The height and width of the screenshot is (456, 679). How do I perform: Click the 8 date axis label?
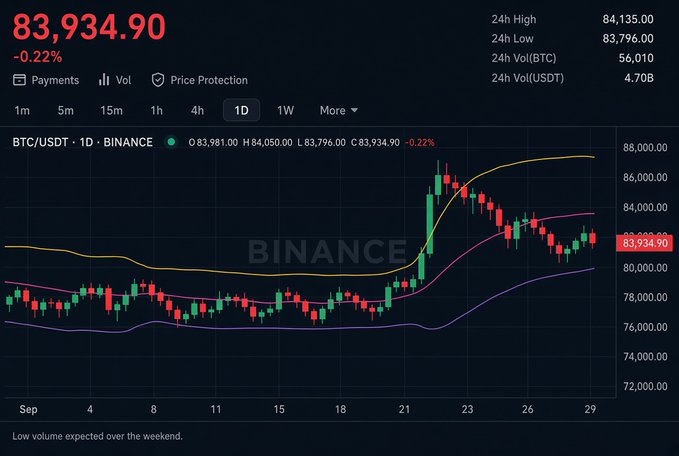click(153, 409)
